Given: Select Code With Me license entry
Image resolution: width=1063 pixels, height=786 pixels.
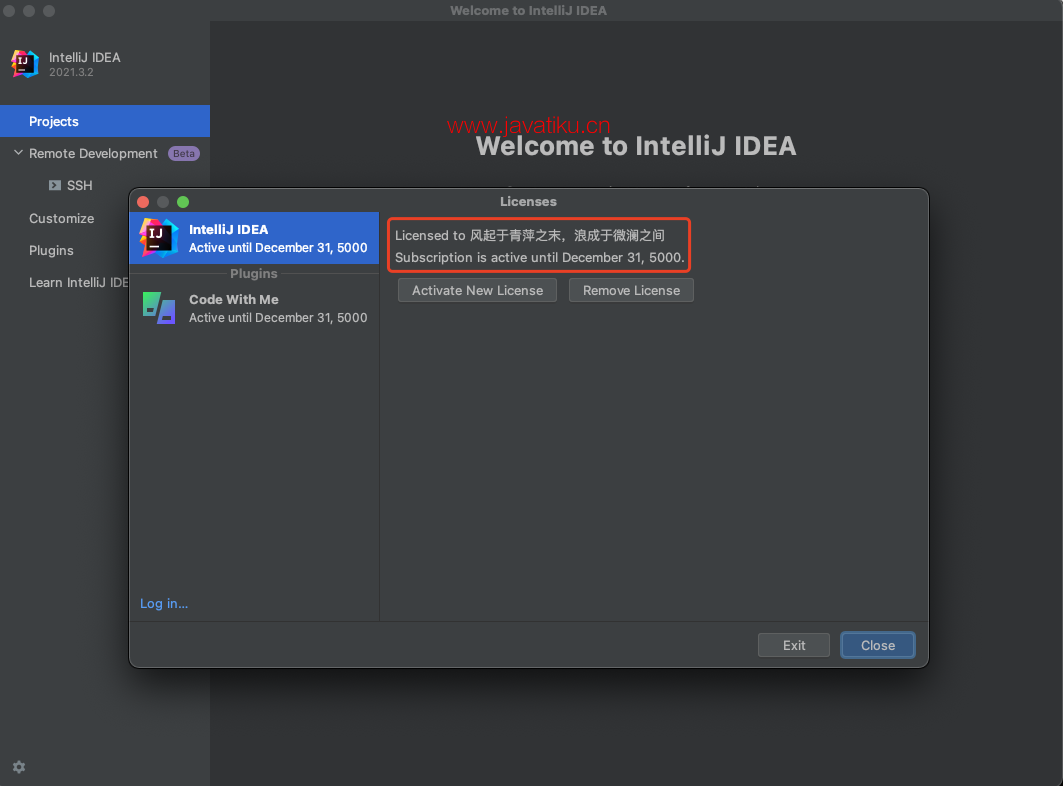Looking at the screenshot, I should [x=254, y=308].
